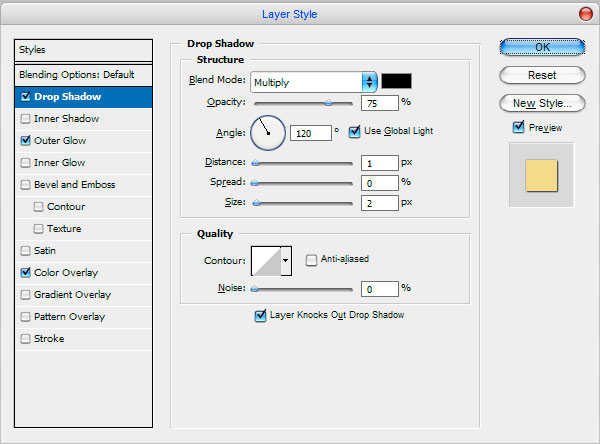Click the Reset button
Screen dimensions: 600x444
[x=542, y=75]
